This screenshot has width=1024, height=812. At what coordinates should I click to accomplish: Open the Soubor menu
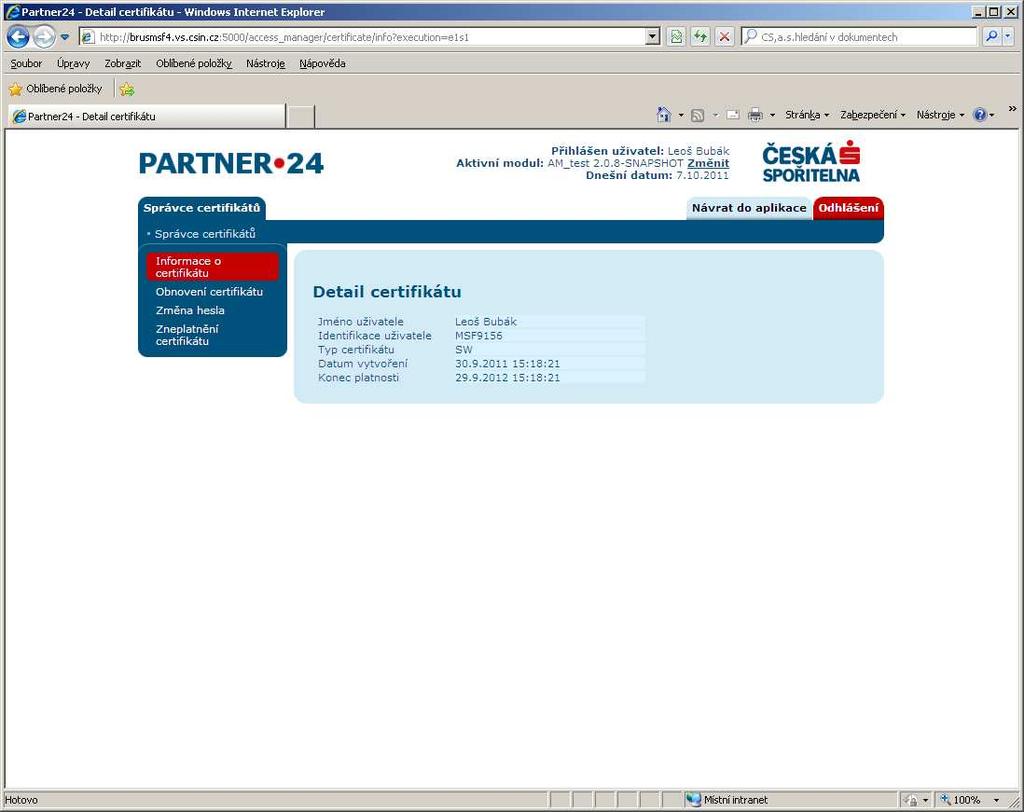26,63
